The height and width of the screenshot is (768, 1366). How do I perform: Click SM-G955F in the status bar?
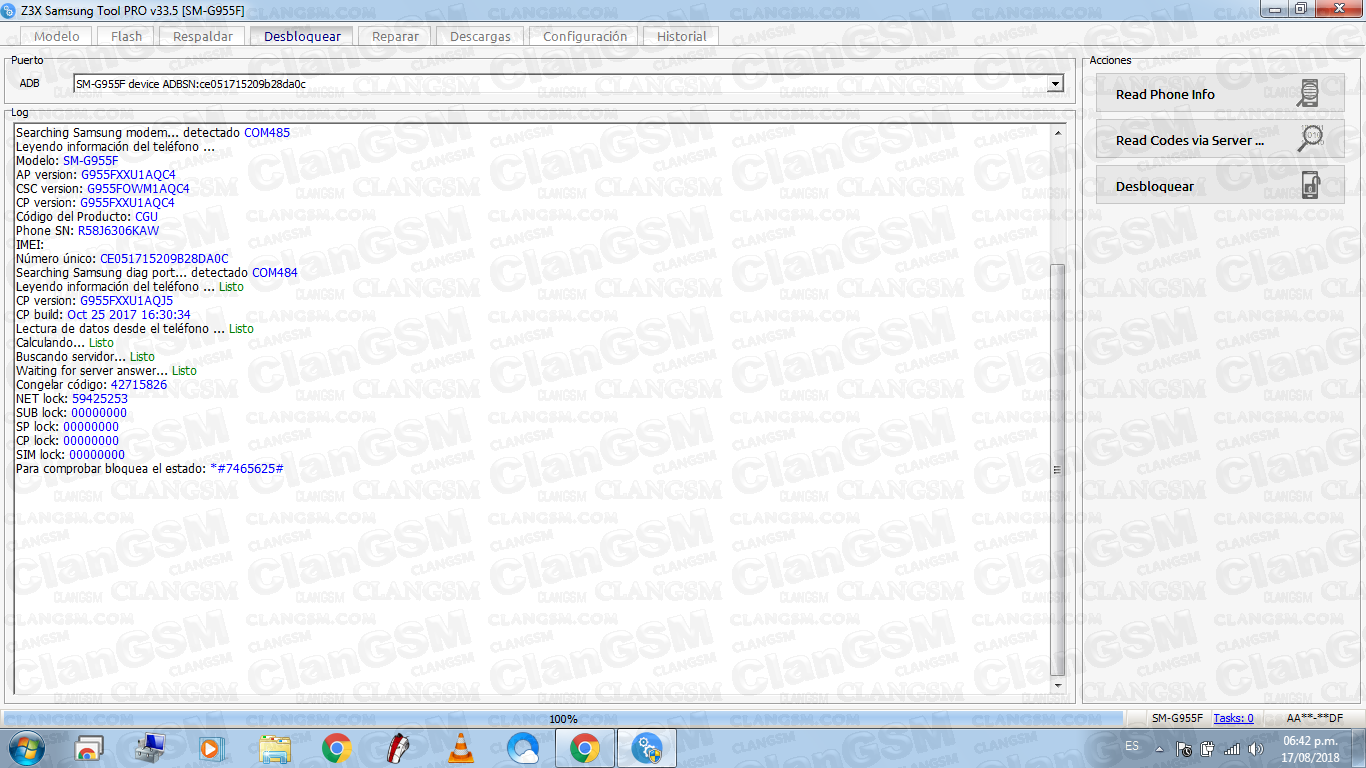1177,718
